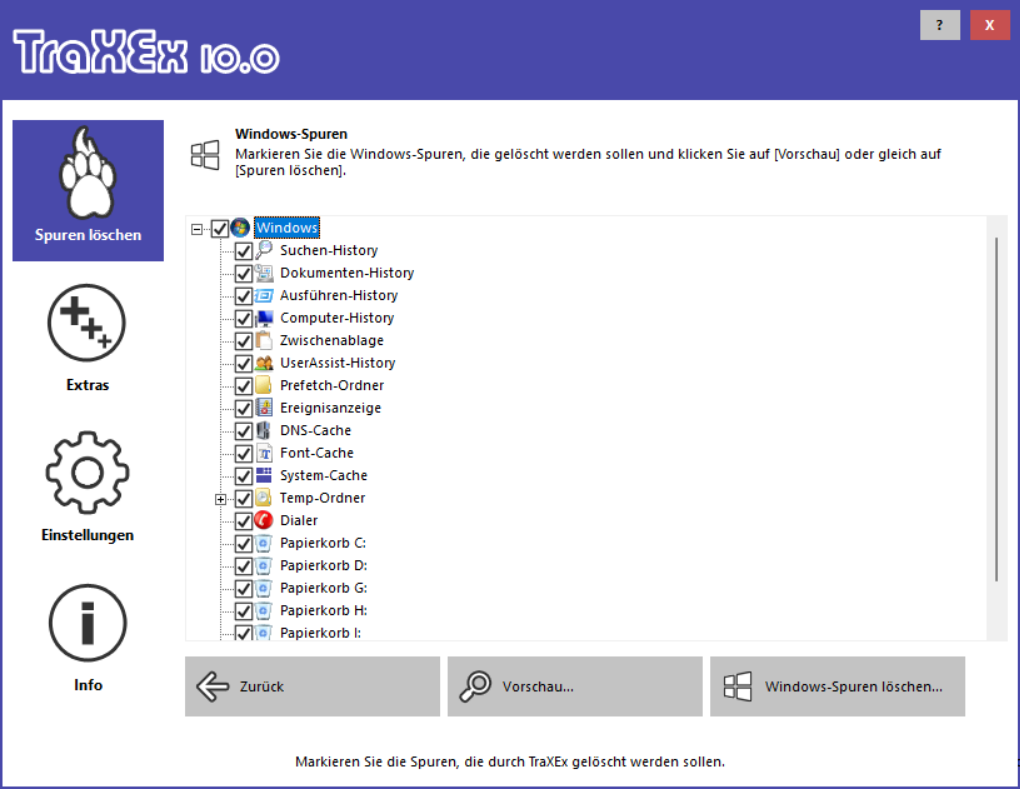Click the tree list vertical scrollbar
This screenshot has width=1020, height=789.
click(x=996, y=410)
